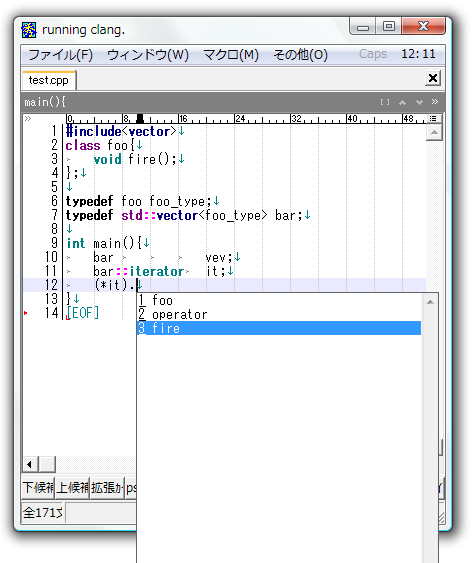
Task: Open the その他(O) menu
Action: pyautogui.click(x=300, y=55)
